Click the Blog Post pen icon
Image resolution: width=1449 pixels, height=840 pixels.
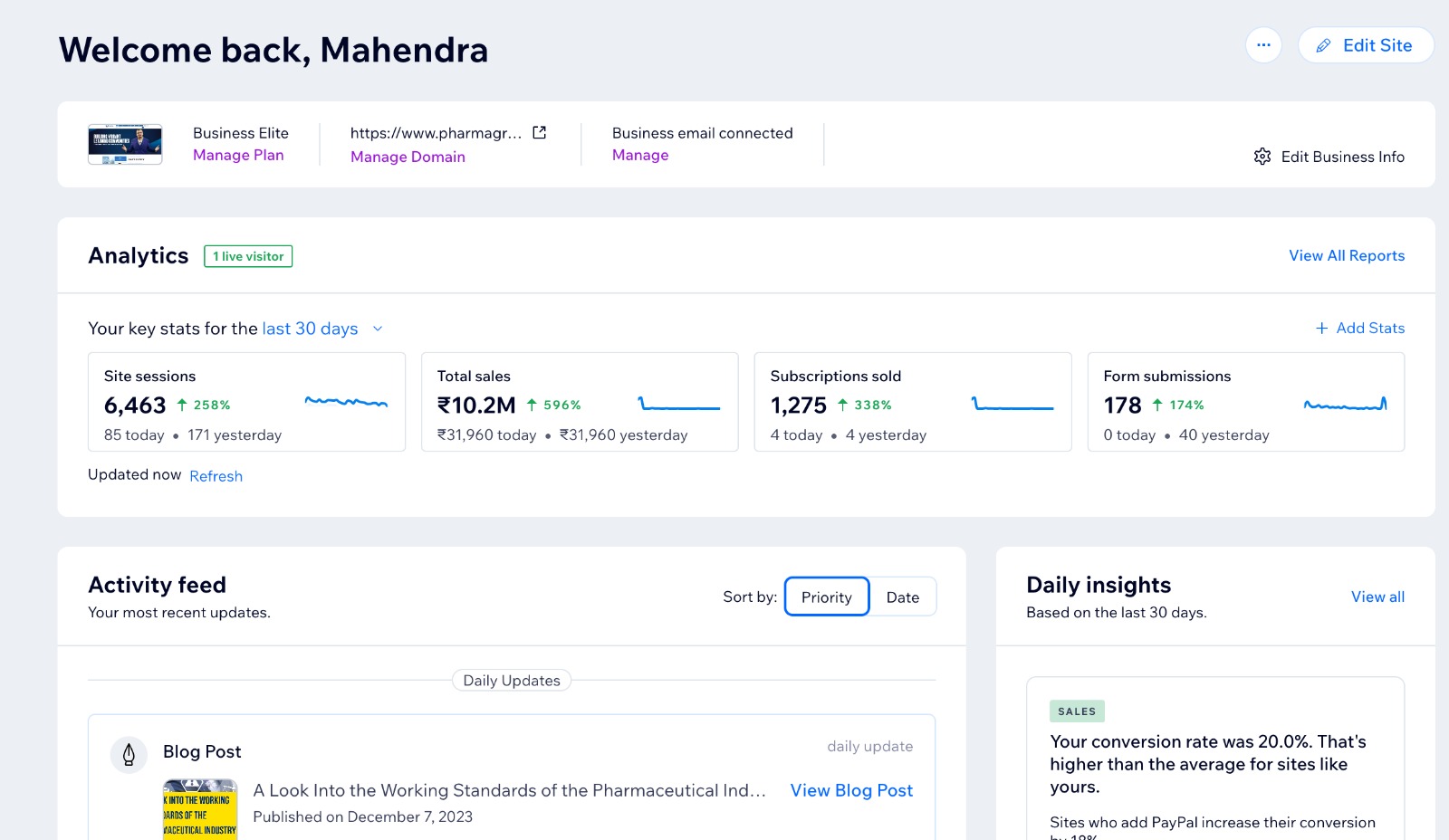129,754
